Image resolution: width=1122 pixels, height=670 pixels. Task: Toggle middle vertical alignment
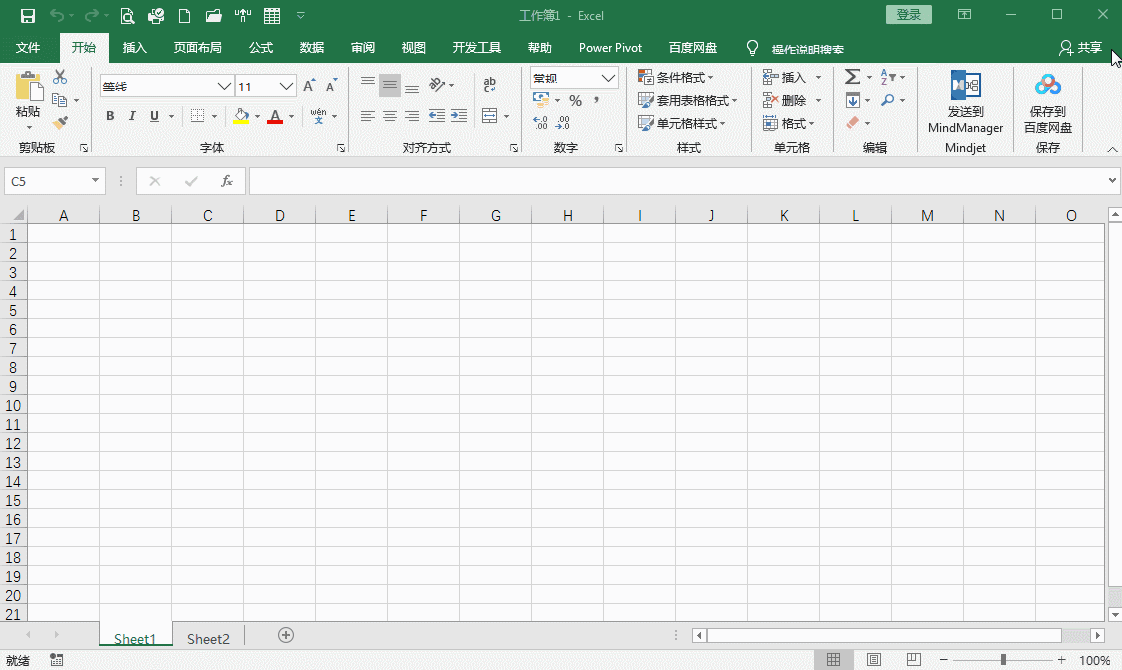[390, 84]
